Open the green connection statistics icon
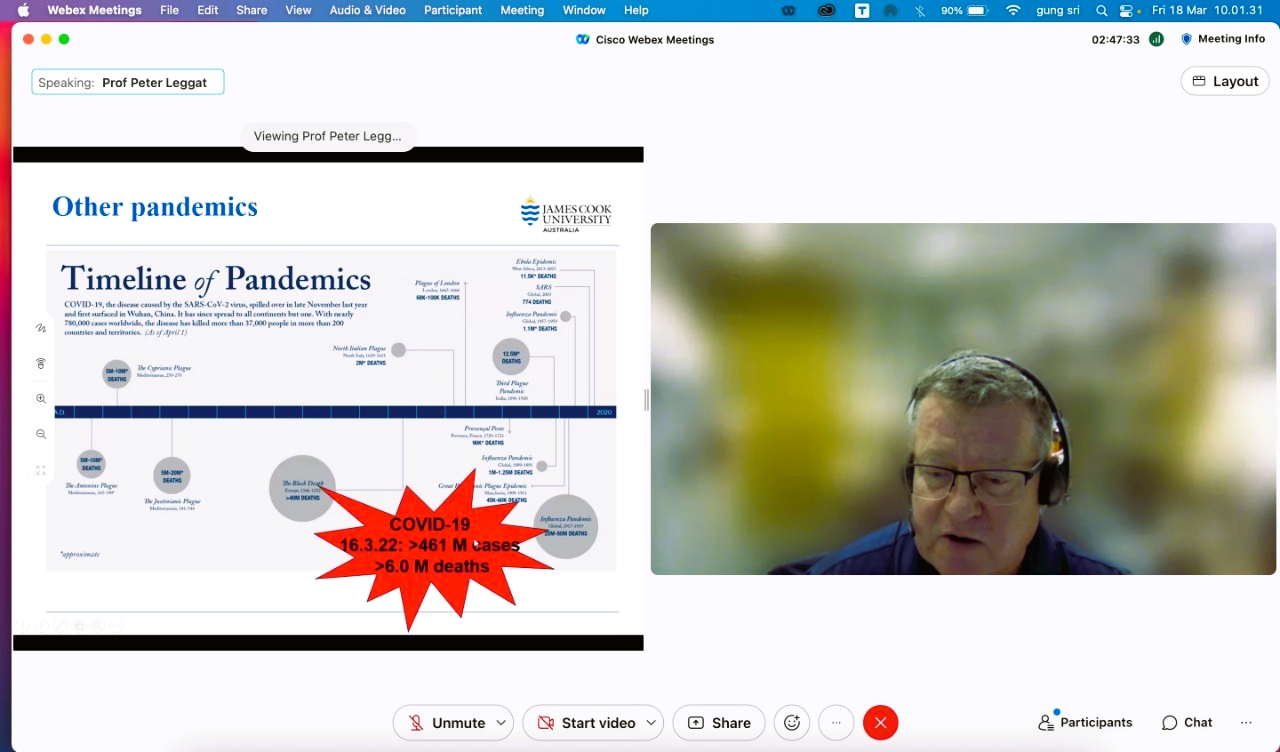Screen dimensions: 1280x752 point(1156,39)
